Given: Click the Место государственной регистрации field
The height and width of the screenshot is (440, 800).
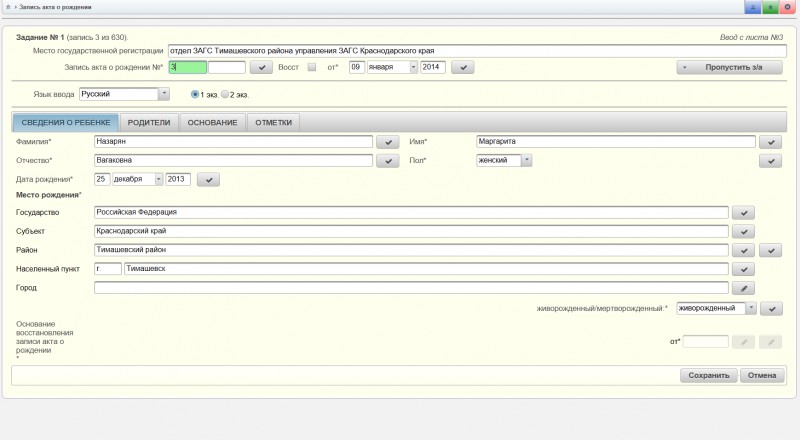Looking at the screenshot, I should [477, 51].
